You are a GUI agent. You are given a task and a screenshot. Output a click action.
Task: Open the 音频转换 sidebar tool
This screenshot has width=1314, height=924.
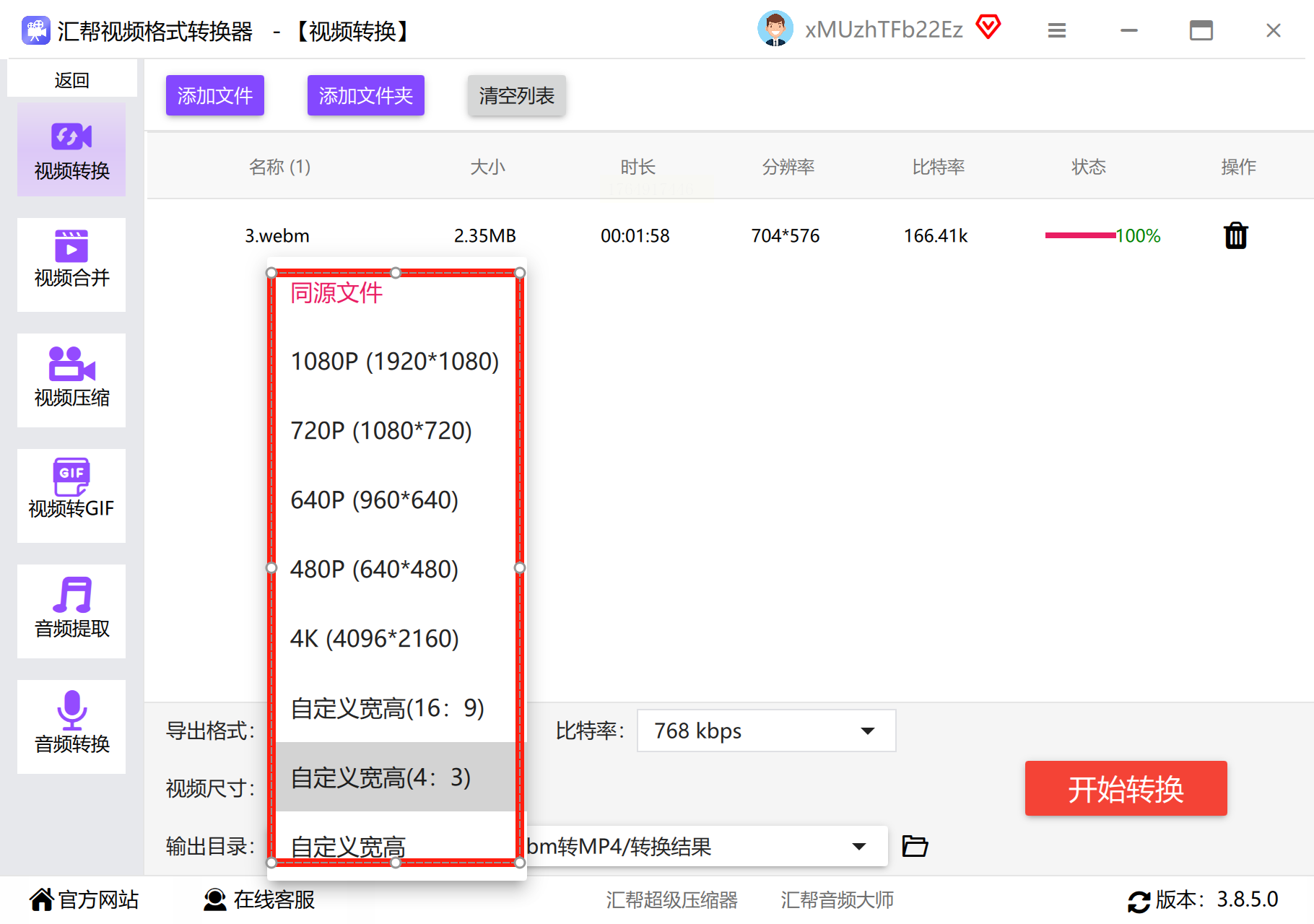[x=71, y=727]
